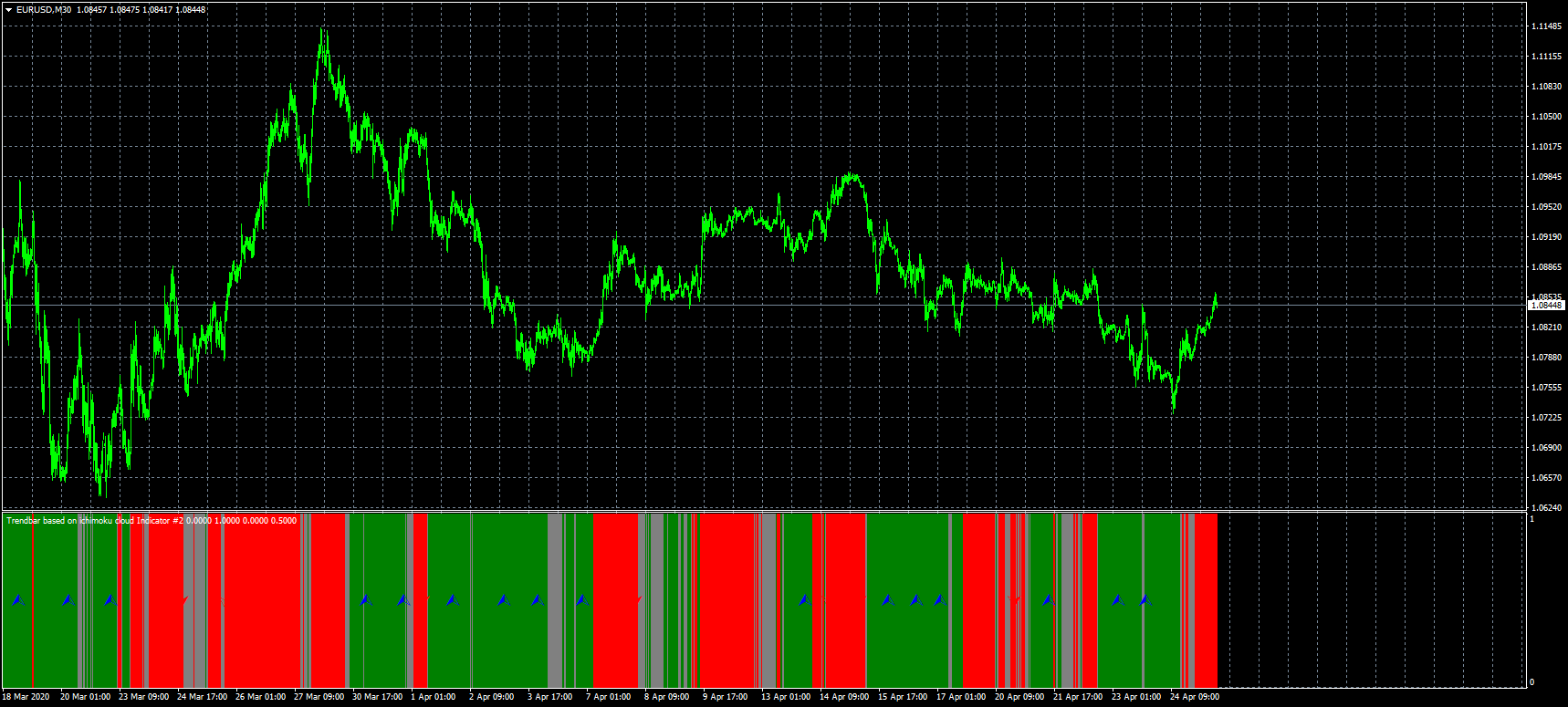
Task: Click the 9 Apr 17:00 time label
Action: click(726, 697)
